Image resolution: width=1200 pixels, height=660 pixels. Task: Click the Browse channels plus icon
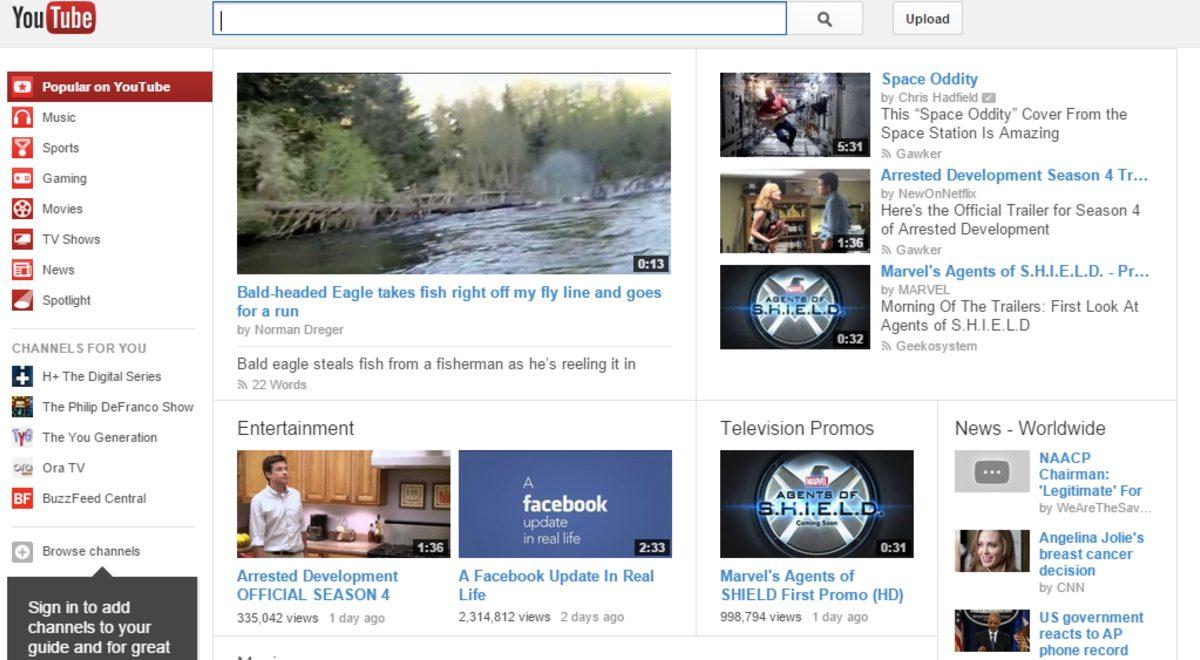(x=22, y=551)
